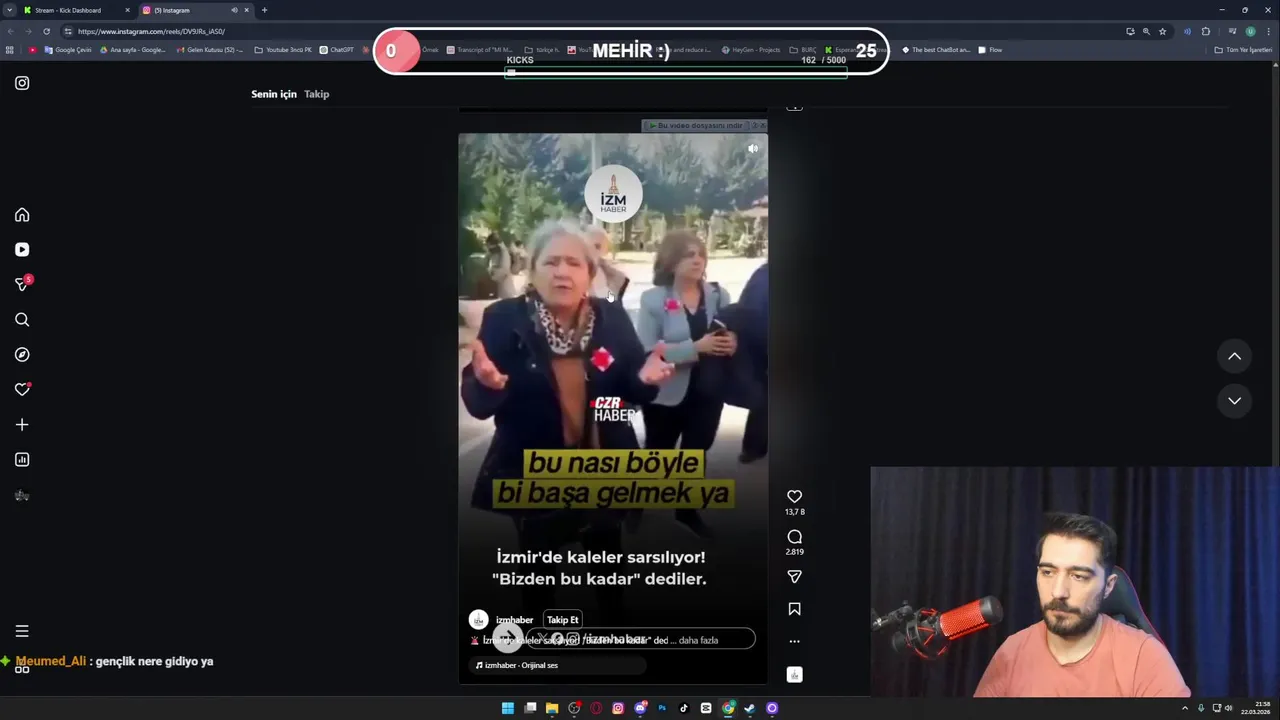Select the Senin için tab

(274, 94)
